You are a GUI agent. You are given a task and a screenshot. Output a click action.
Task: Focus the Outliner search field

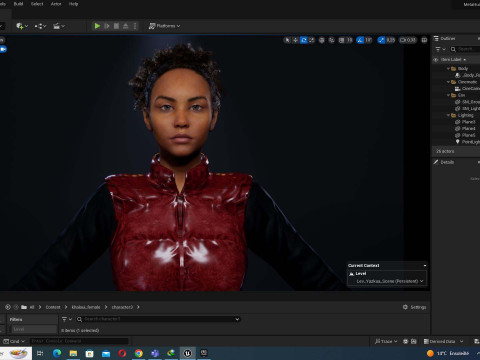pos(465,49)
